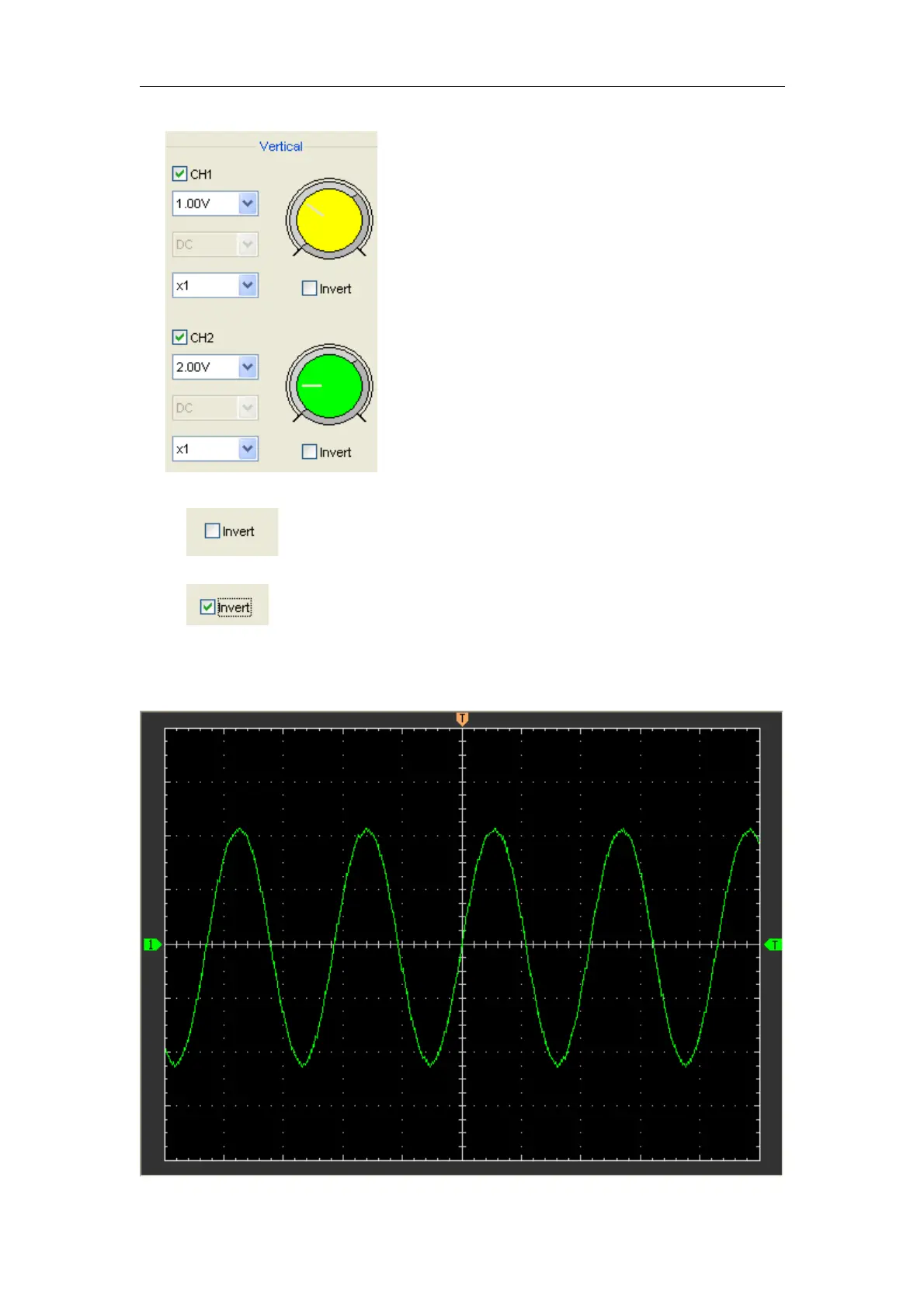This screenshot has width=924, height=1308.
Task: Uncheck the CH1 channel checkbox
Action: coord(180,174)
